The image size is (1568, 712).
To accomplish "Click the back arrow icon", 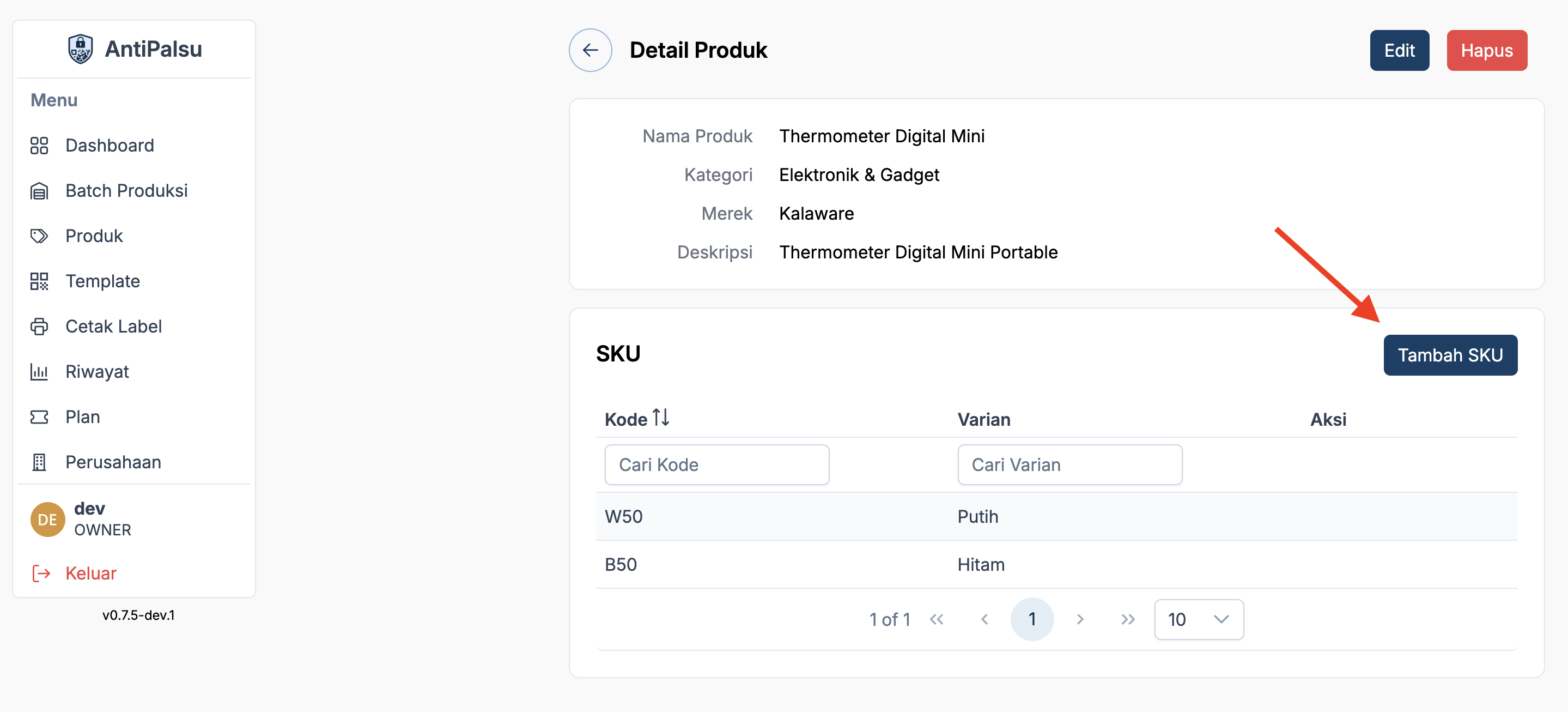I will click(590, 50).
